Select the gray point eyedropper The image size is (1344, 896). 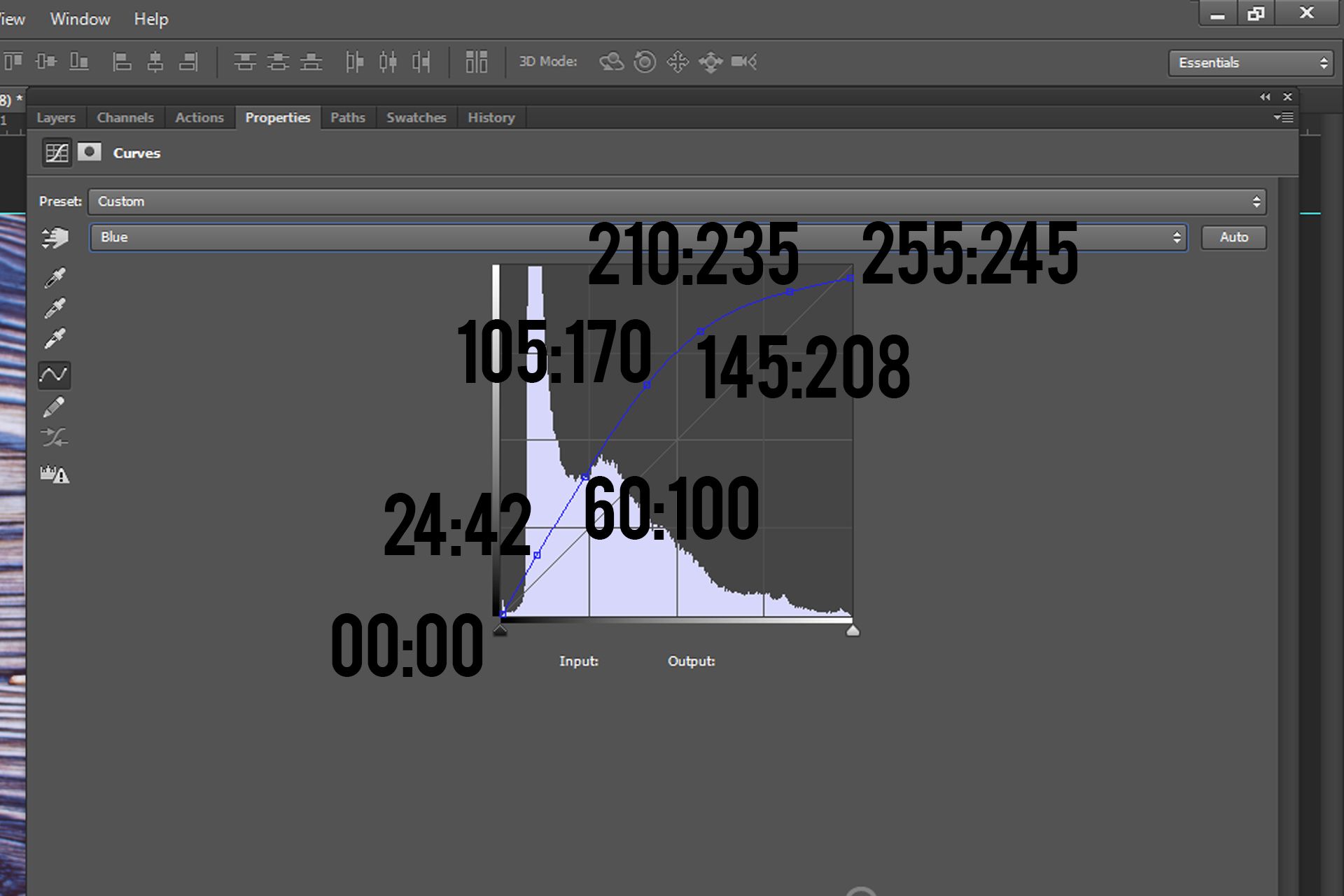coord(55,308)
